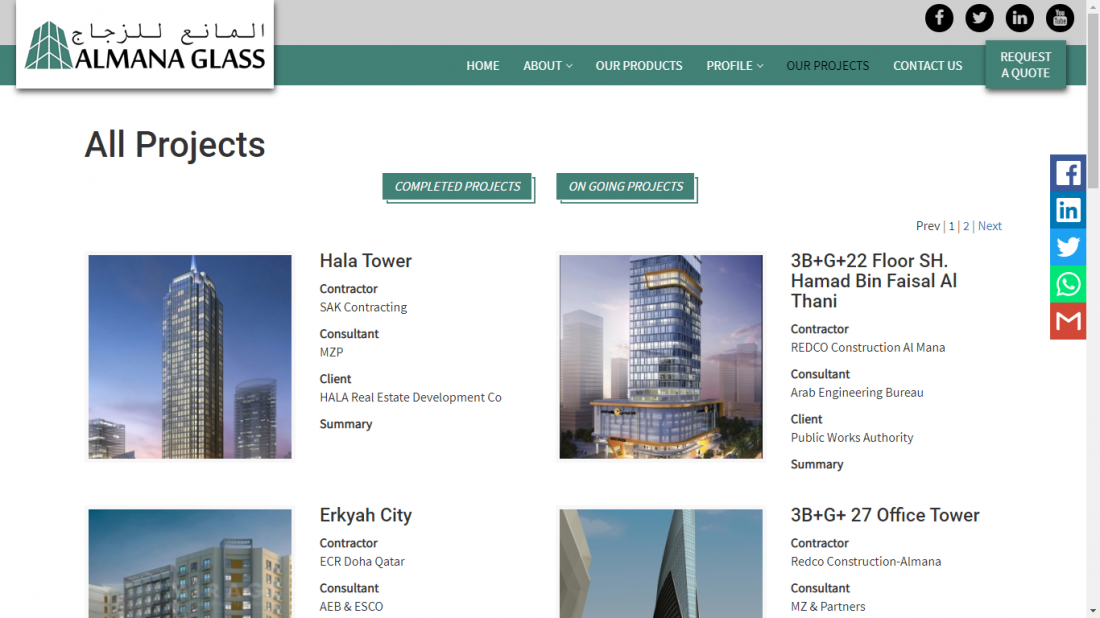
Task: Click the 'REDCO Construction Al Mana' text
Action: tap(868, 348)
